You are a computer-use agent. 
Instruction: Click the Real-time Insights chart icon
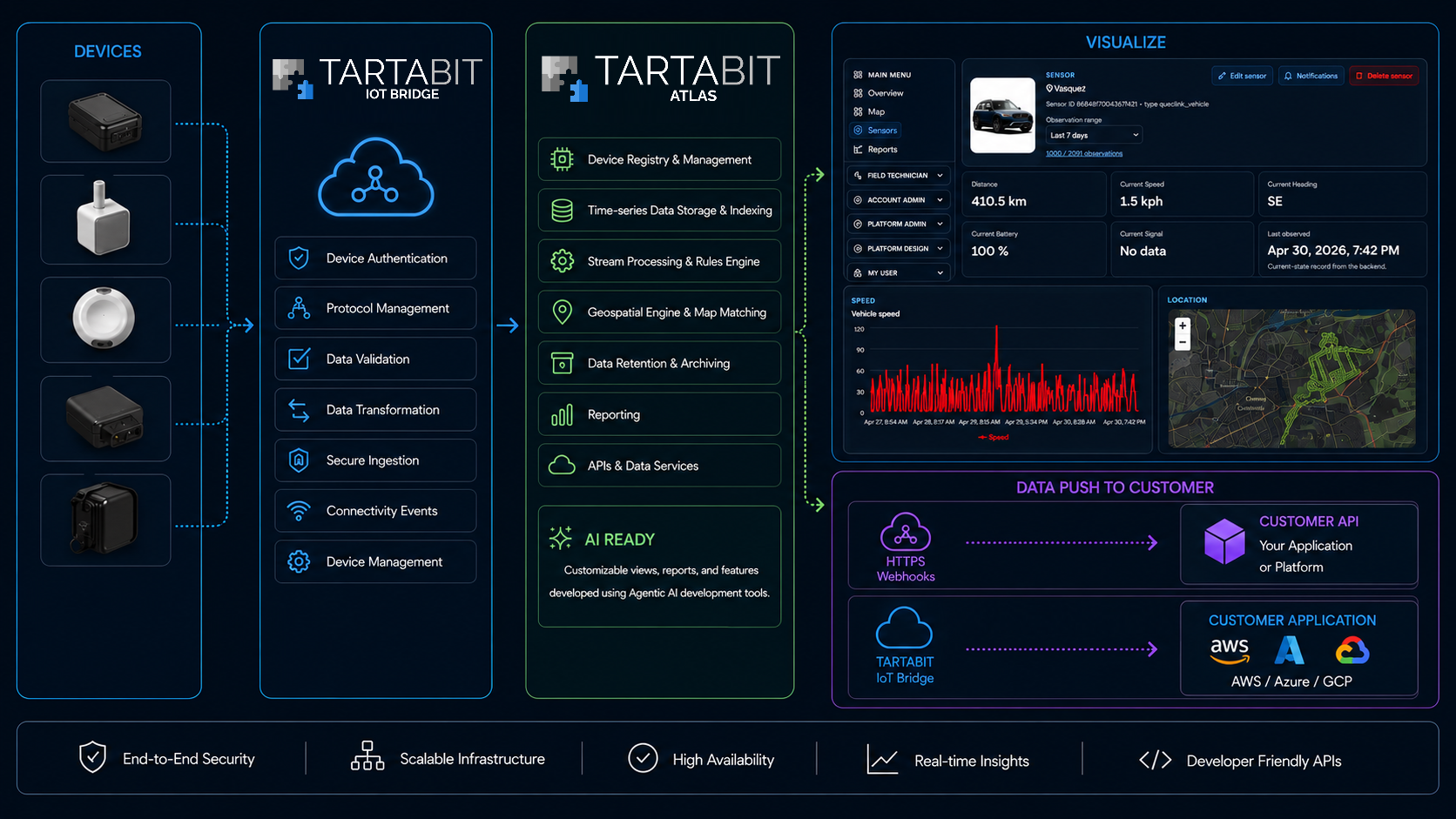click(x=882, y=759)
